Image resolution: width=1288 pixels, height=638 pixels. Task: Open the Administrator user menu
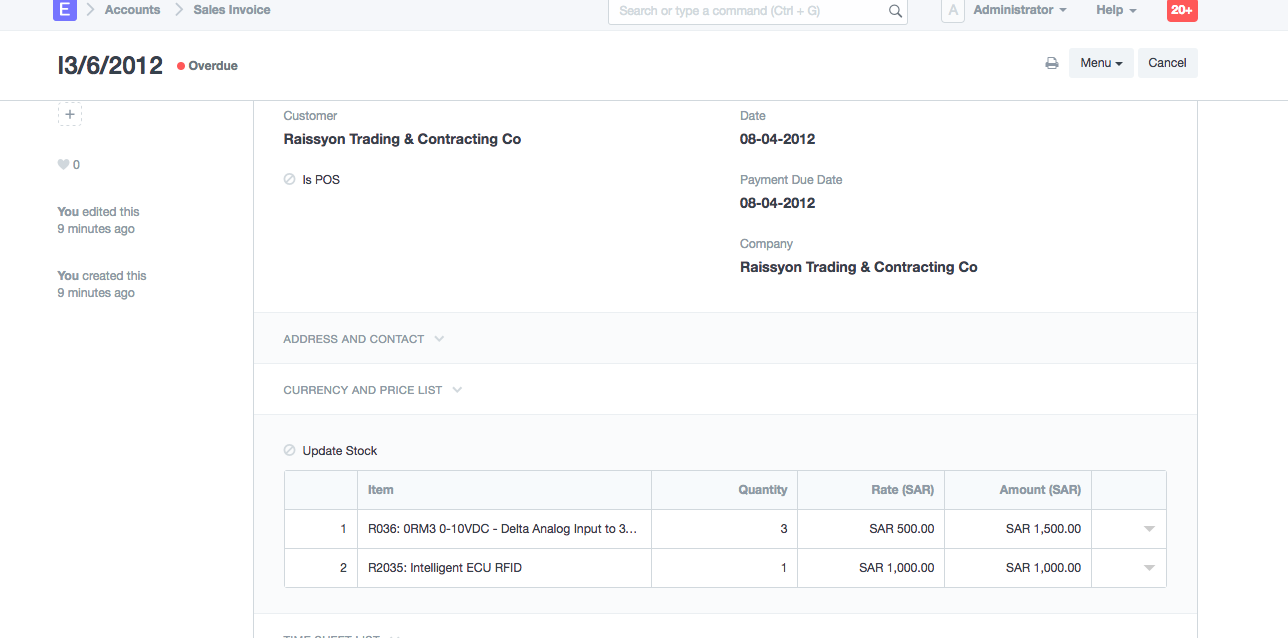[x=1019, y=10]
